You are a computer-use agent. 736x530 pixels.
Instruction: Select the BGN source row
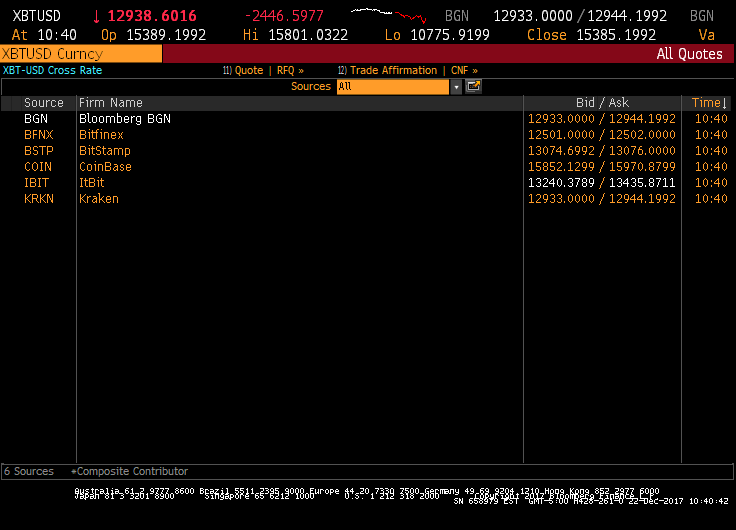368,119
